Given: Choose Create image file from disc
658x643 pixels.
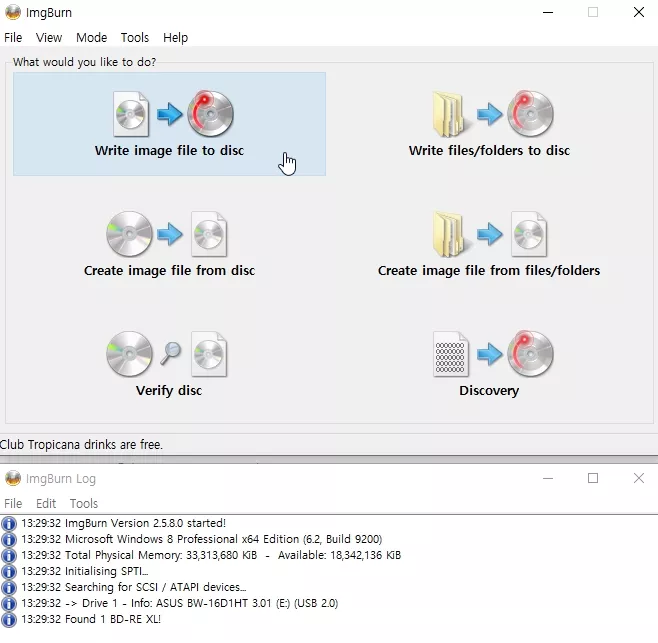Looking at the screenshot, I should tap(169, 244).
